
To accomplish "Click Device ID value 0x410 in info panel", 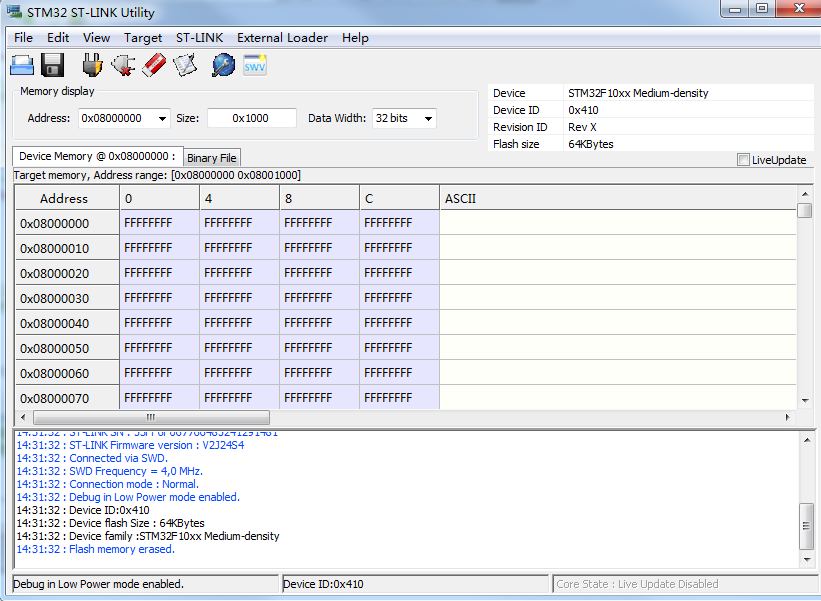I will 583,110.
